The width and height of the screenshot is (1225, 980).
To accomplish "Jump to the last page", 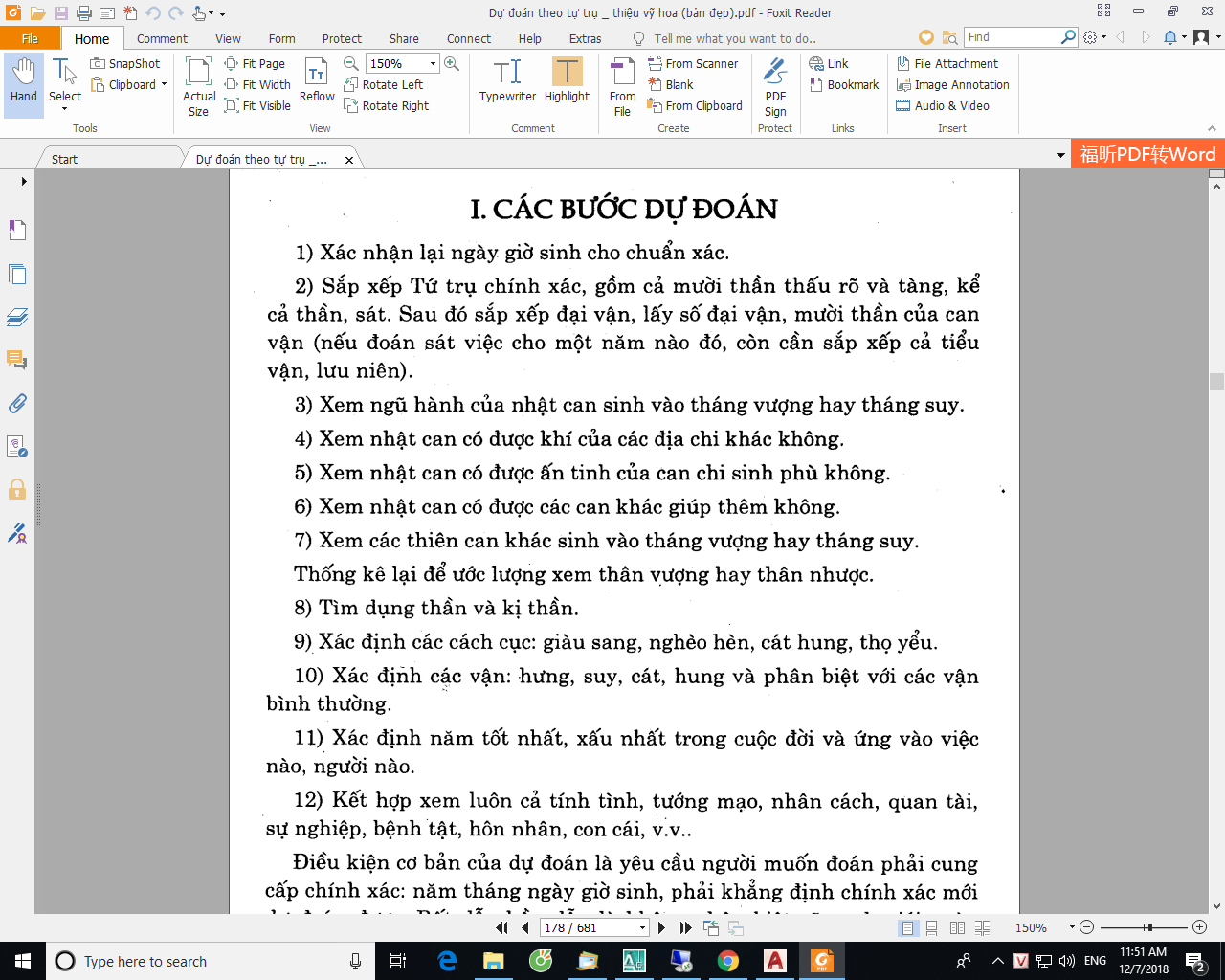I will pyautogui.click(x=685, y=927).
